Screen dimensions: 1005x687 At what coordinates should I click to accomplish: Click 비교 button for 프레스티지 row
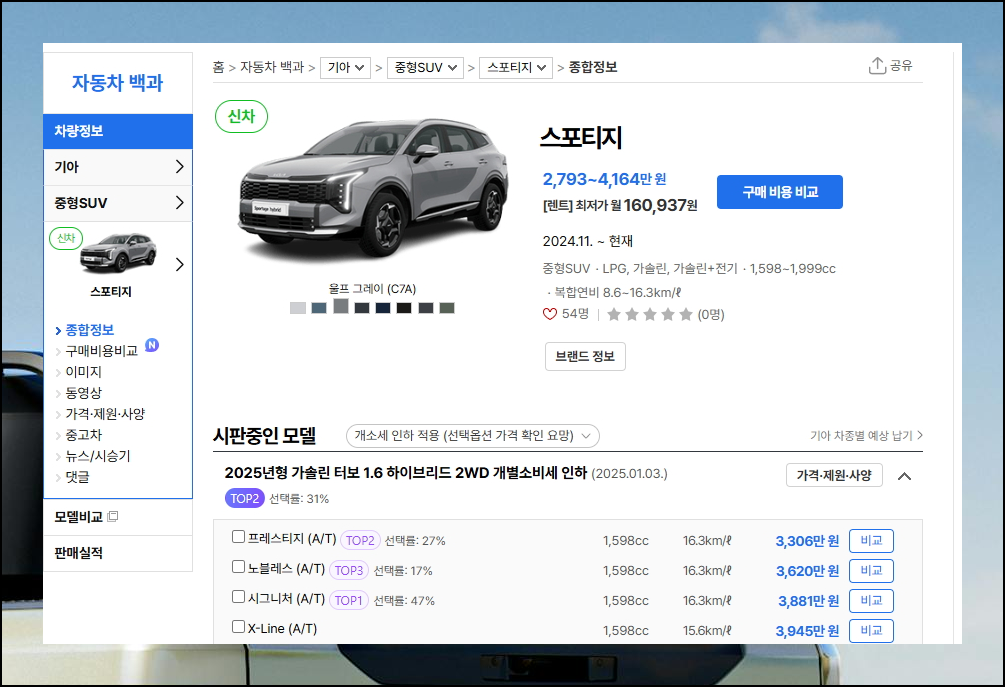click(x=871, y=541)
